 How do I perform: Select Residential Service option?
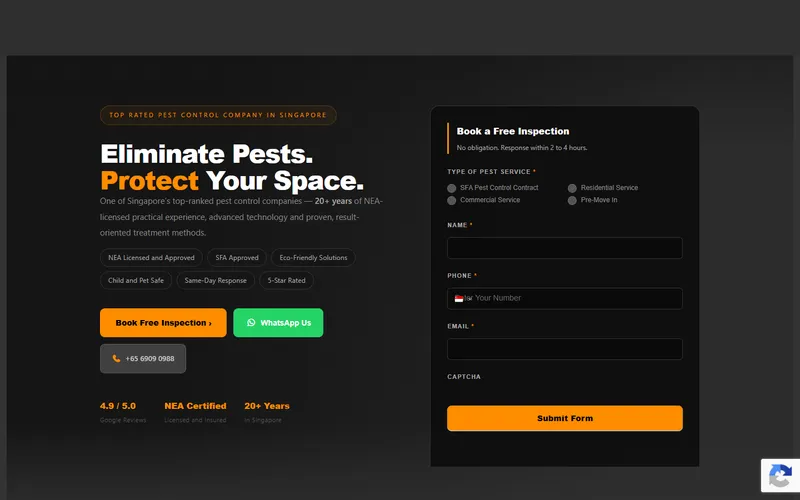[x=572, y=188]
